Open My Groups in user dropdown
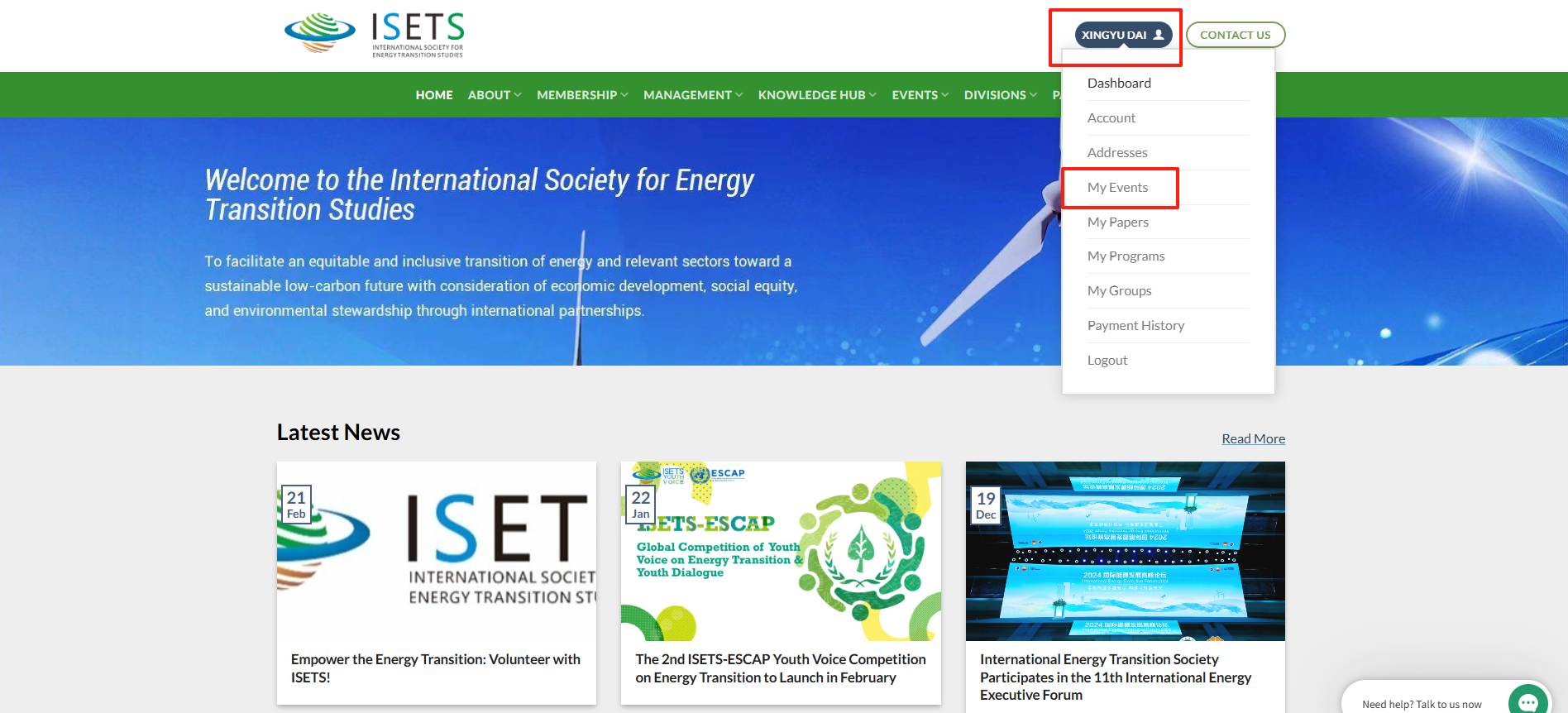 pyautogui.click(x=1119, y=290)
